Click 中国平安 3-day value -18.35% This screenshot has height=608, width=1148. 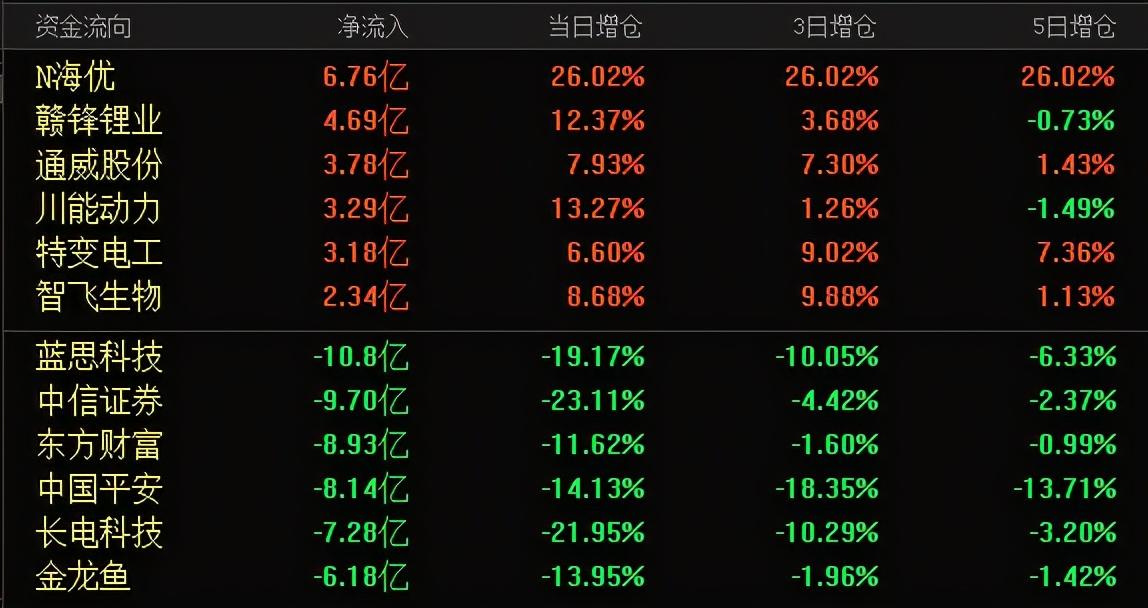(x=827, y=489)
